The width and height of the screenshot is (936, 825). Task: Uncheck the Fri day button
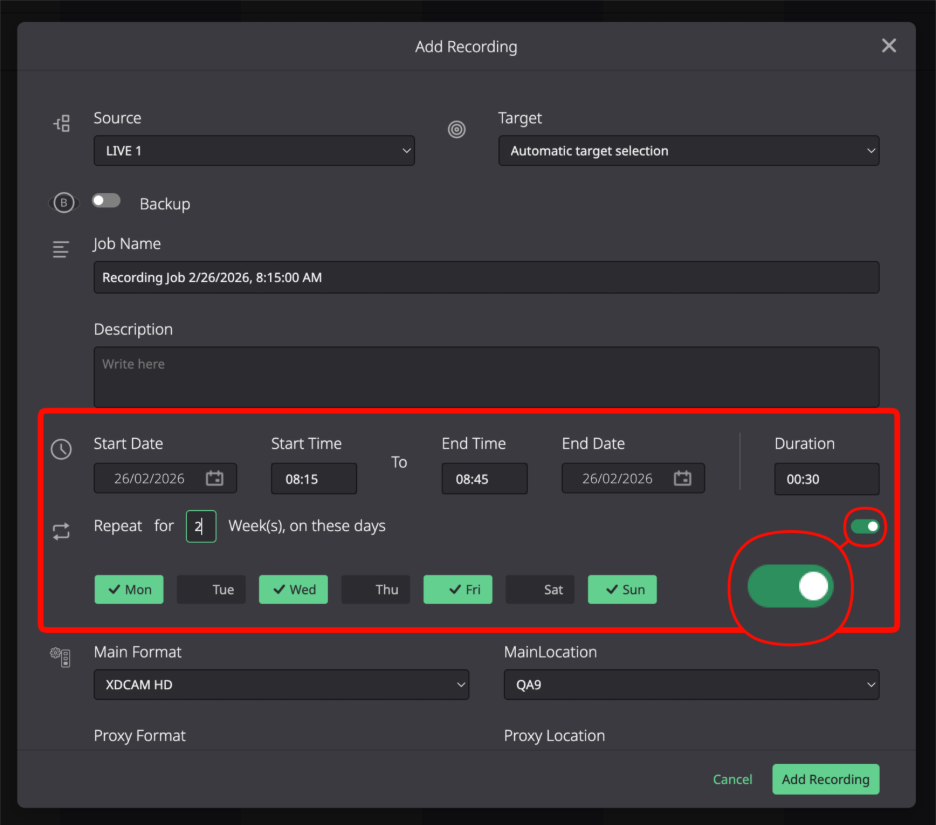[458, 589]
